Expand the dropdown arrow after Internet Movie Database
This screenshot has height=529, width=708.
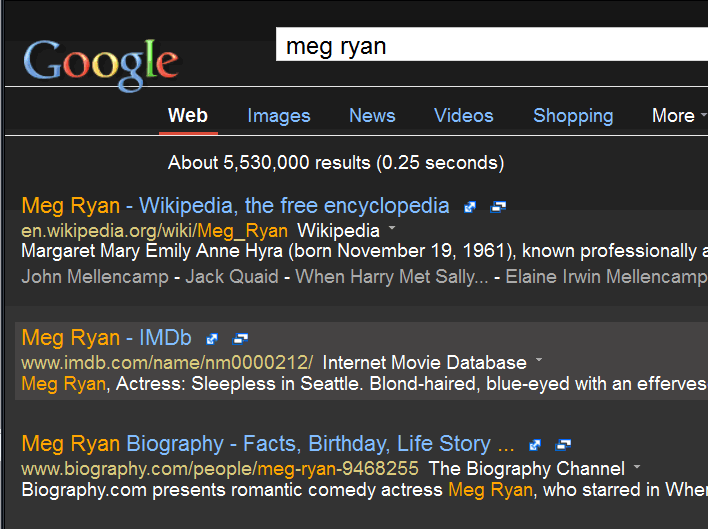click(539, 360)
